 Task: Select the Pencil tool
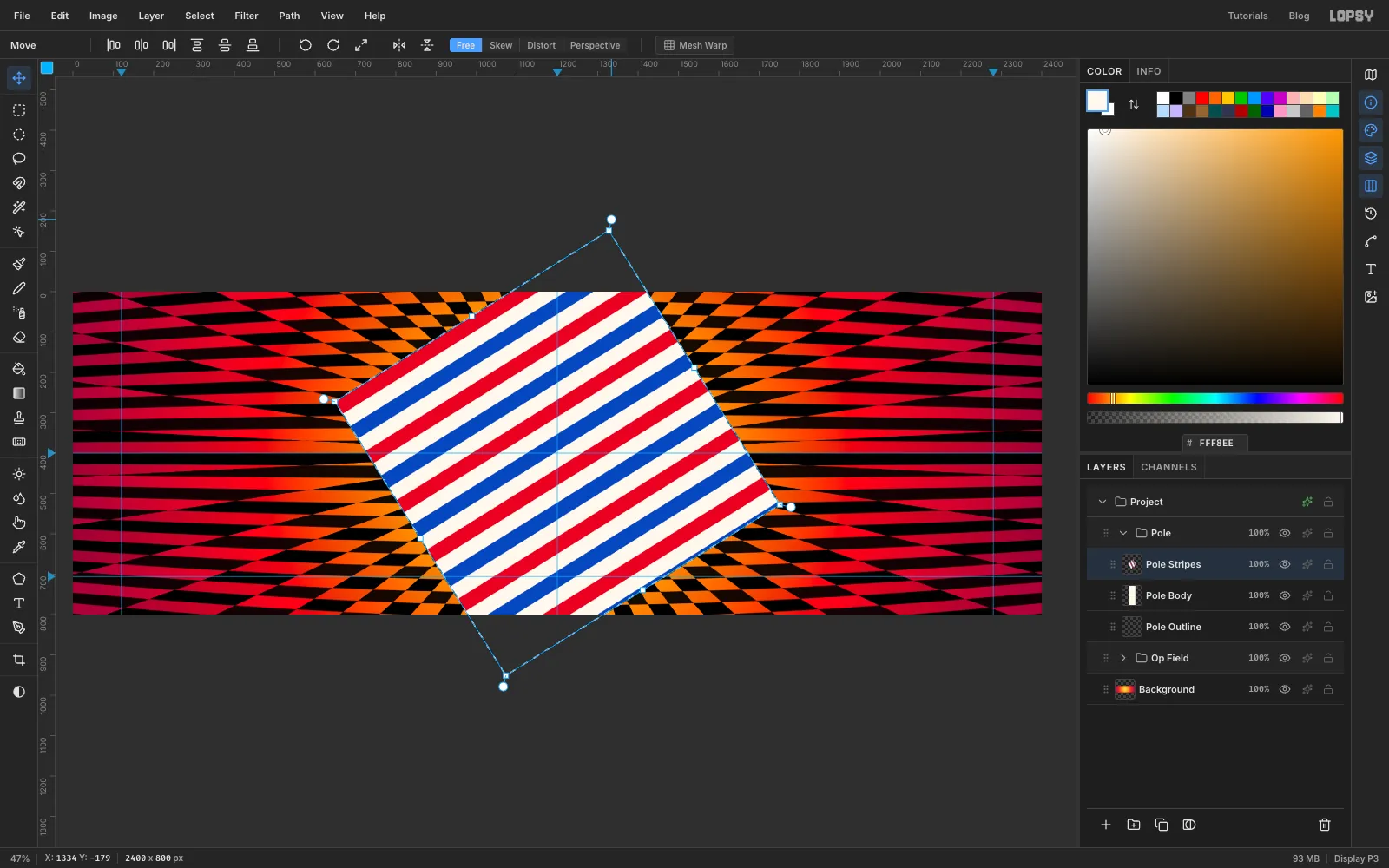[x=19, y=288]
